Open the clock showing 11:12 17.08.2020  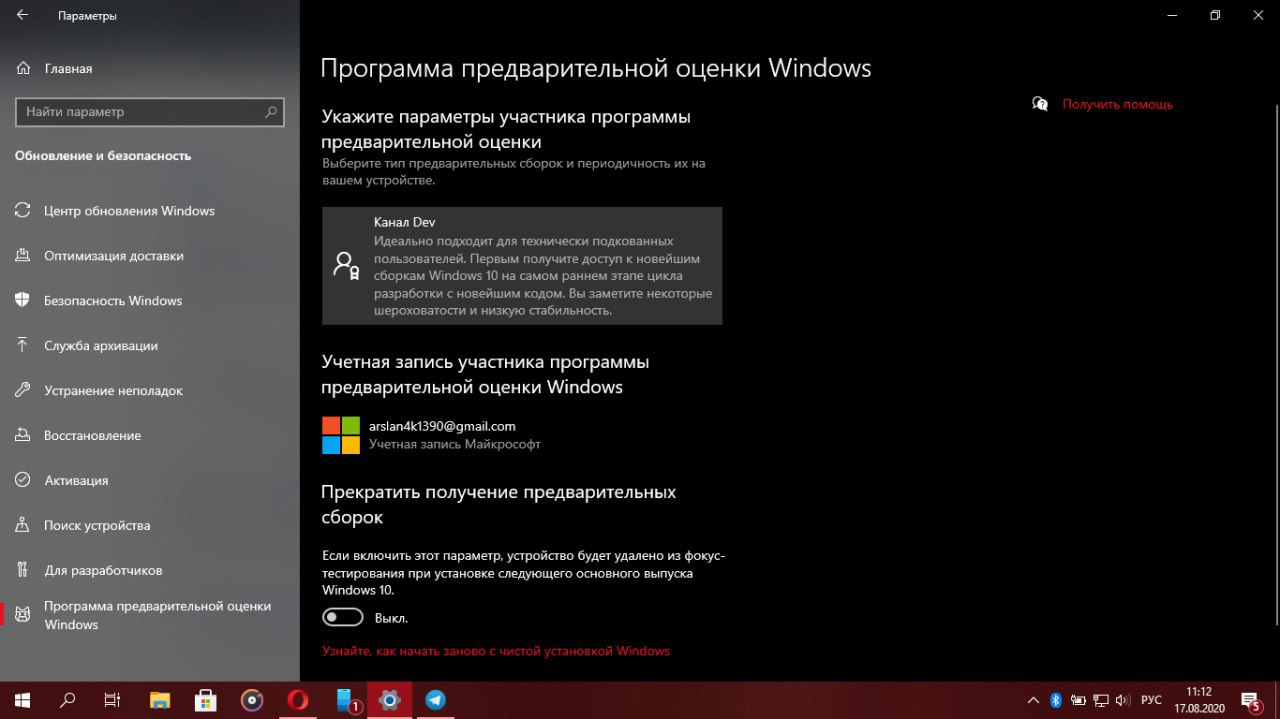(1198, 700)
